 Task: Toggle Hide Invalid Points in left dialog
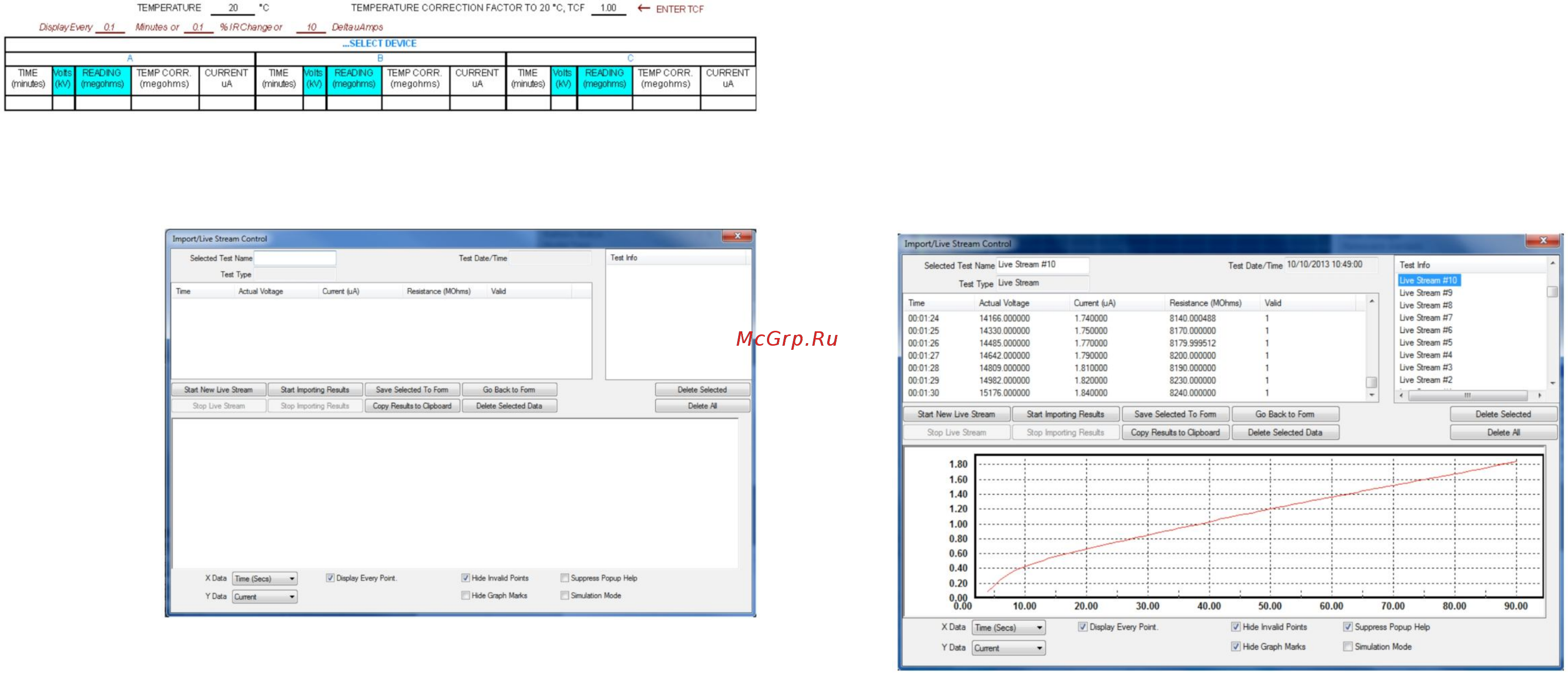pos(466,578)
